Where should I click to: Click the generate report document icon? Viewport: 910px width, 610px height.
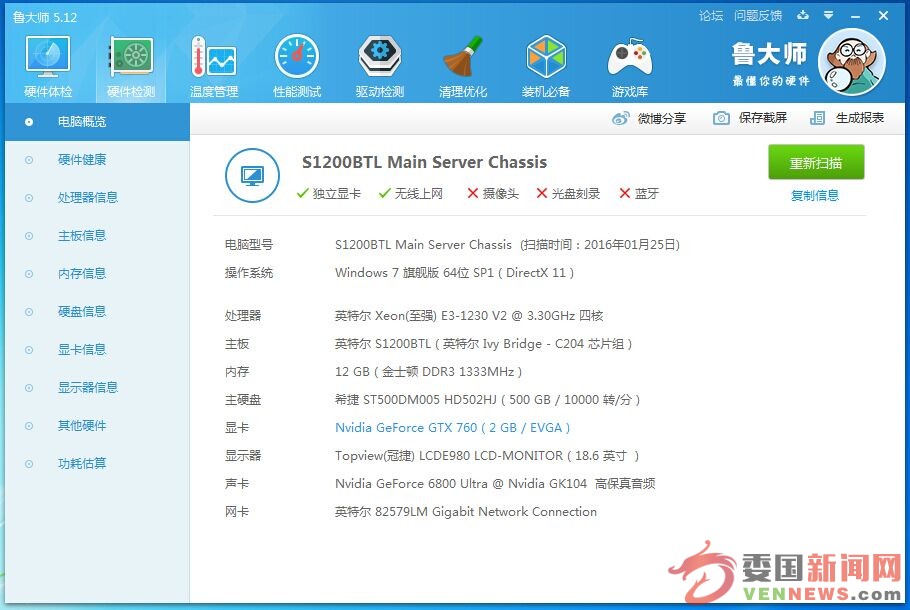[x=817, y=118]
